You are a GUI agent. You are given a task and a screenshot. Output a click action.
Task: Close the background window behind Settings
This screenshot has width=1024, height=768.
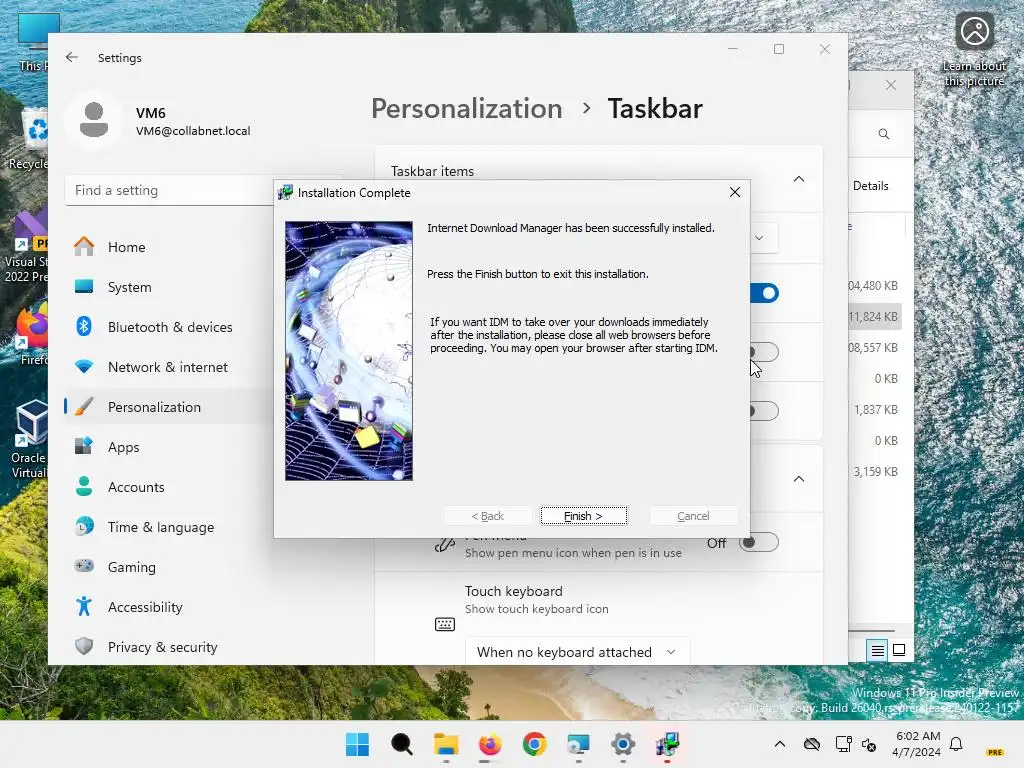click(x=891, y=85)
